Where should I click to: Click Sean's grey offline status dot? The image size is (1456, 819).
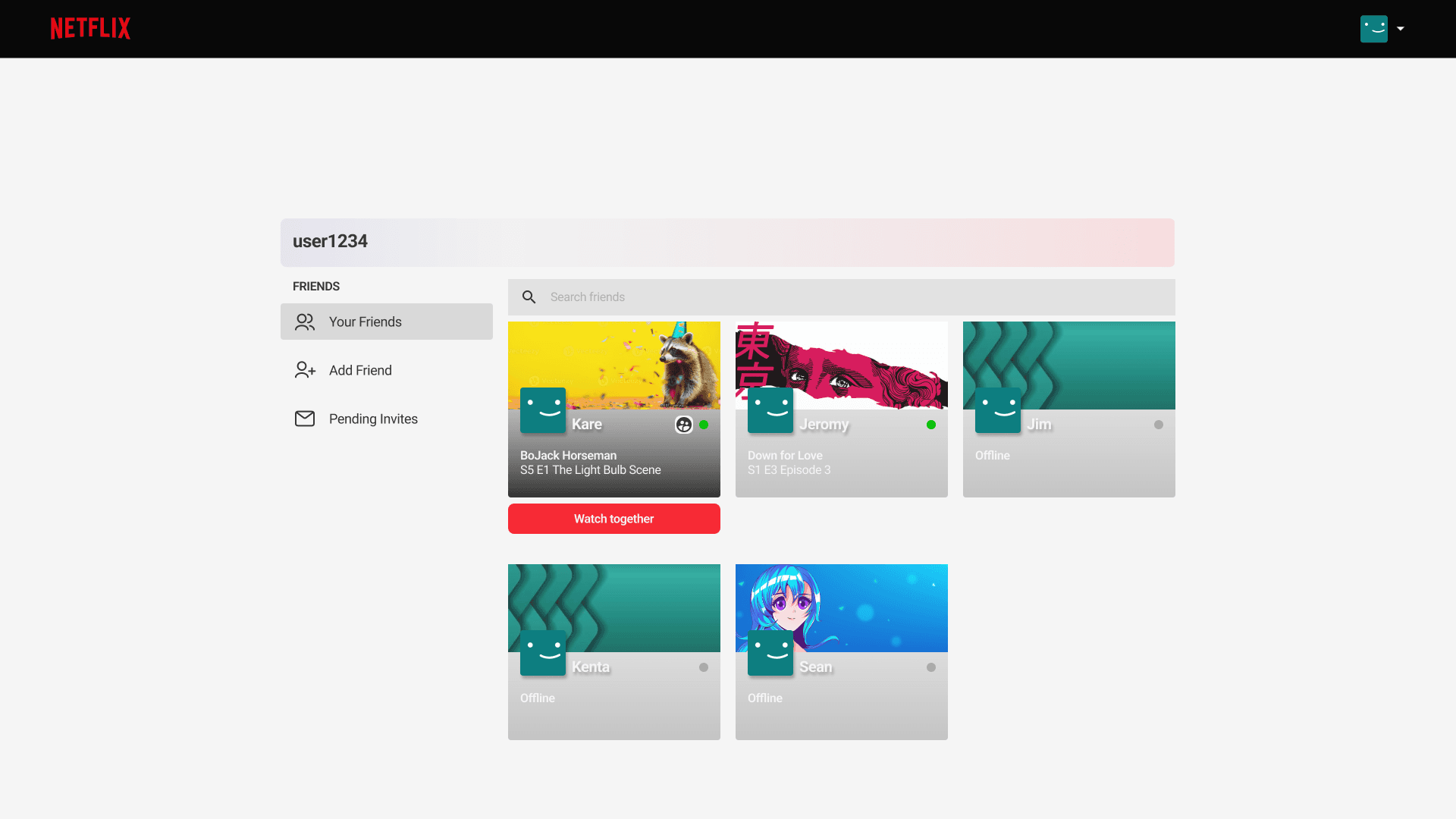(931, 667)
